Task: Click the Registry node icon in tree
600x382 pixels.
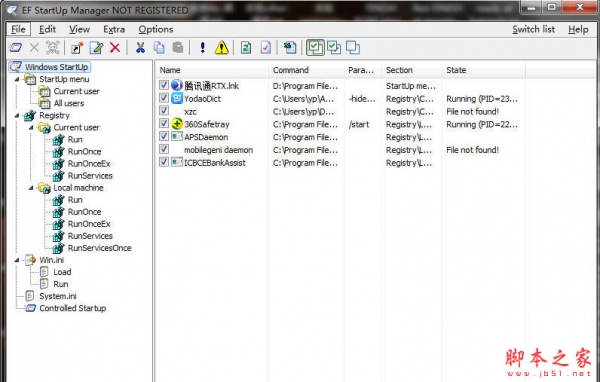Action: (30, 115)
